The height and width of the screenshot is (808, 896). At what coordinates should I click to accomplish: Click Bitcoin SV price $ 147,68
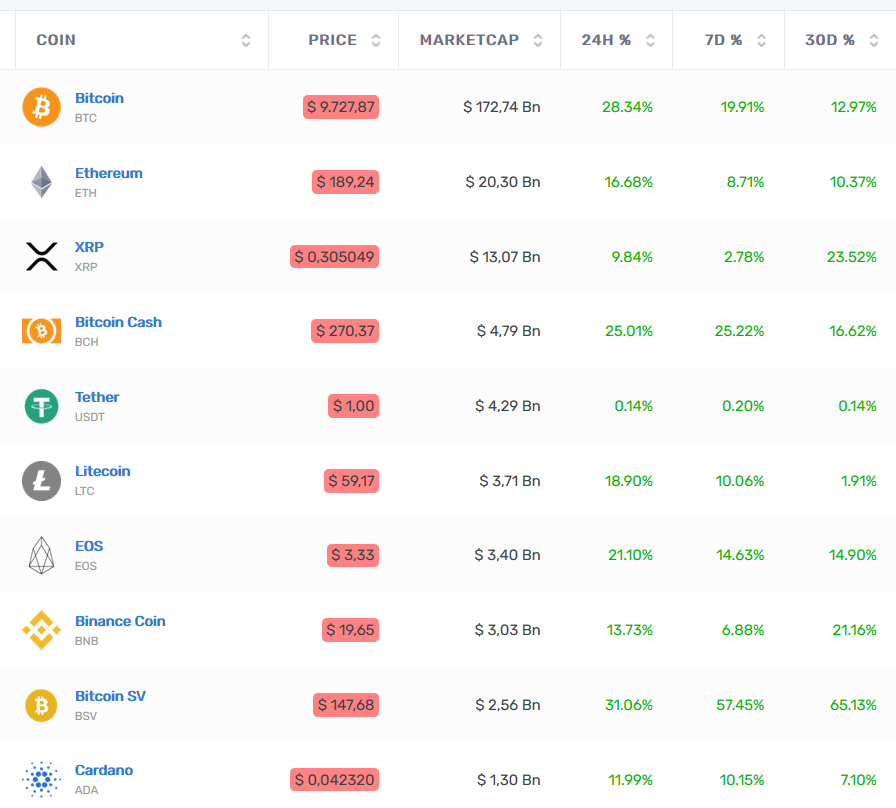click(346, 705)
